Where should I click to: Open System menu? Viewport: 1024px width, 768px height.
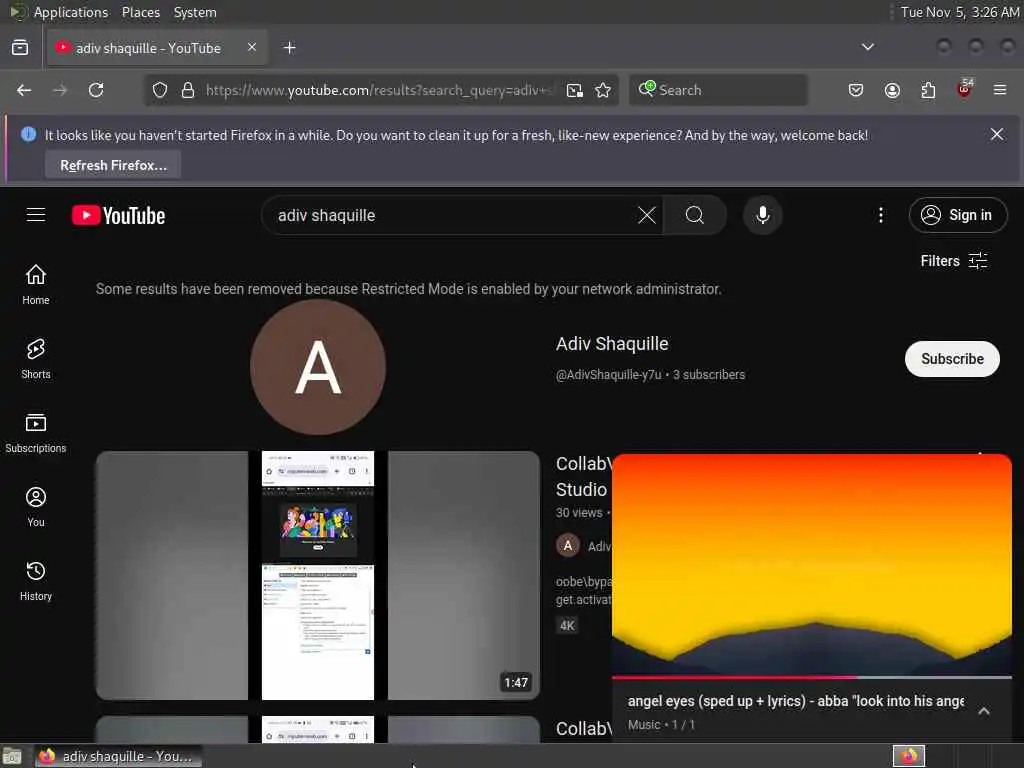(195, 12)
